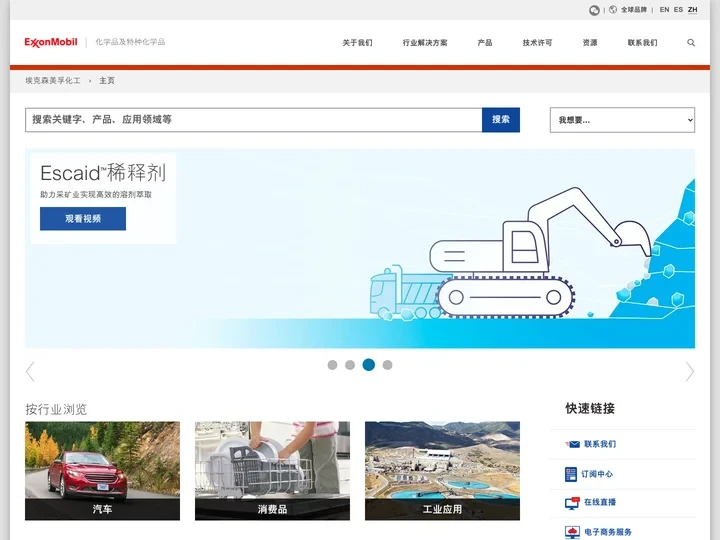The height and width of the screenshot is (540, 720).
Task: Select ZH language option
Action: tap(692, 10)
